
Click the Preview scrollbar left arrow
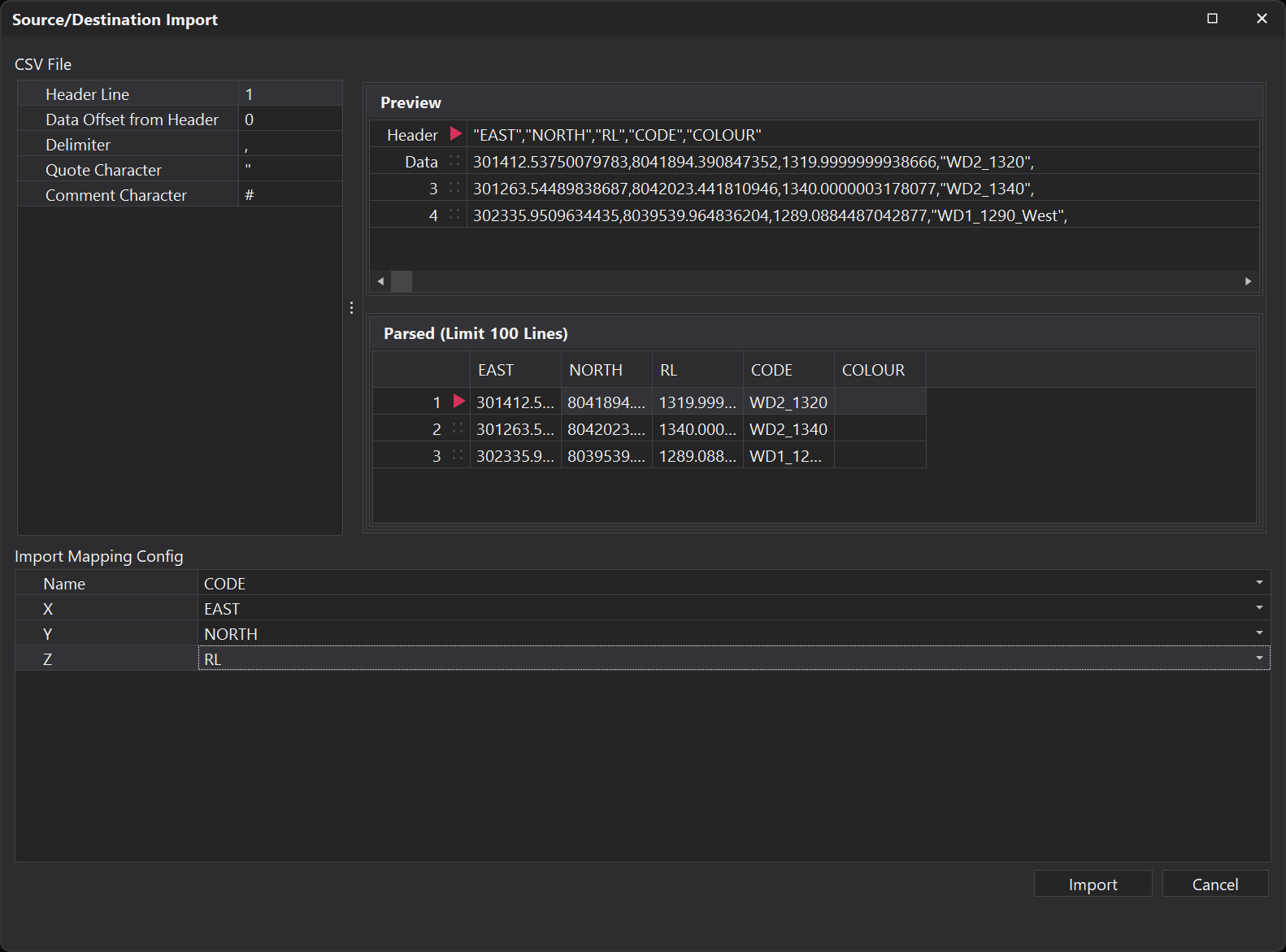point(380,281)
